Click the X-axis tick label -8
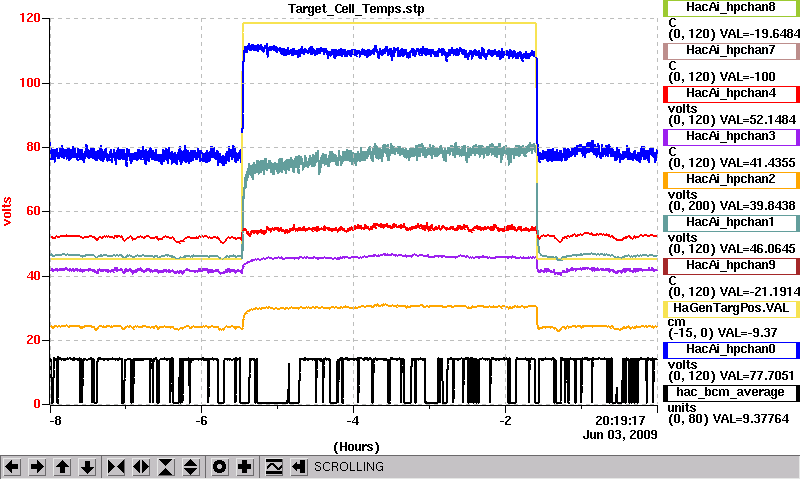The height and width of the screenshot is (479, 800). pyautogui.click(x=55, y=421)
